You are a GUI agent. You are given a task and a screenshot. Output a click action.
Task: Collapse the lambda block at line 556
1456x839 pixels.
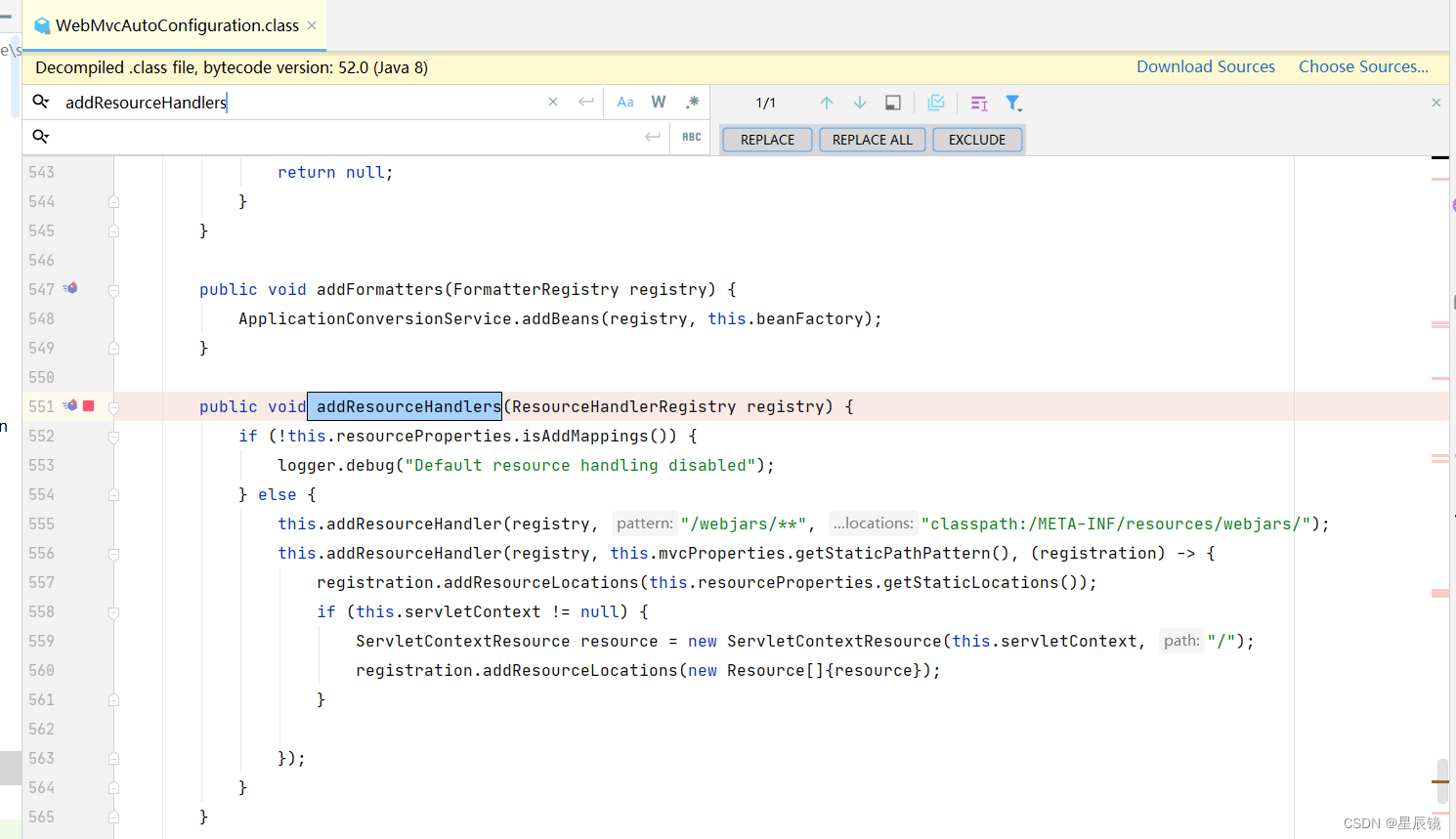[x=113, y=554]
